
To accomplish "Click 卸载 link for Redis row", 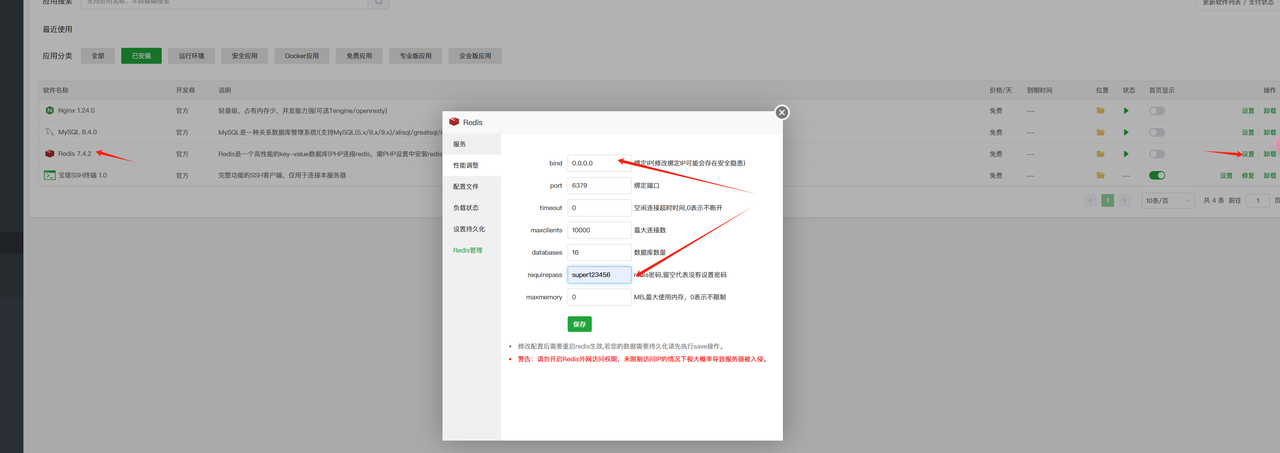I will point(1269,154).
